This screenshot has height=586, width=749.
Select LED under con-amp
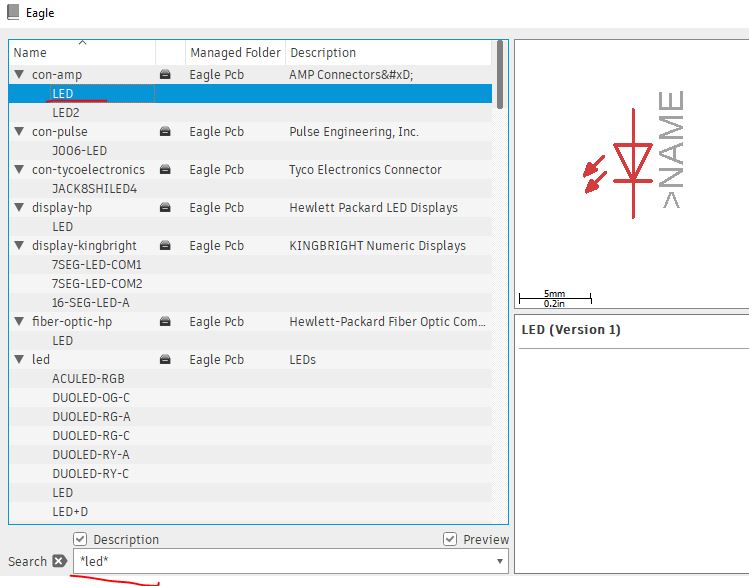tap(63, 94)
